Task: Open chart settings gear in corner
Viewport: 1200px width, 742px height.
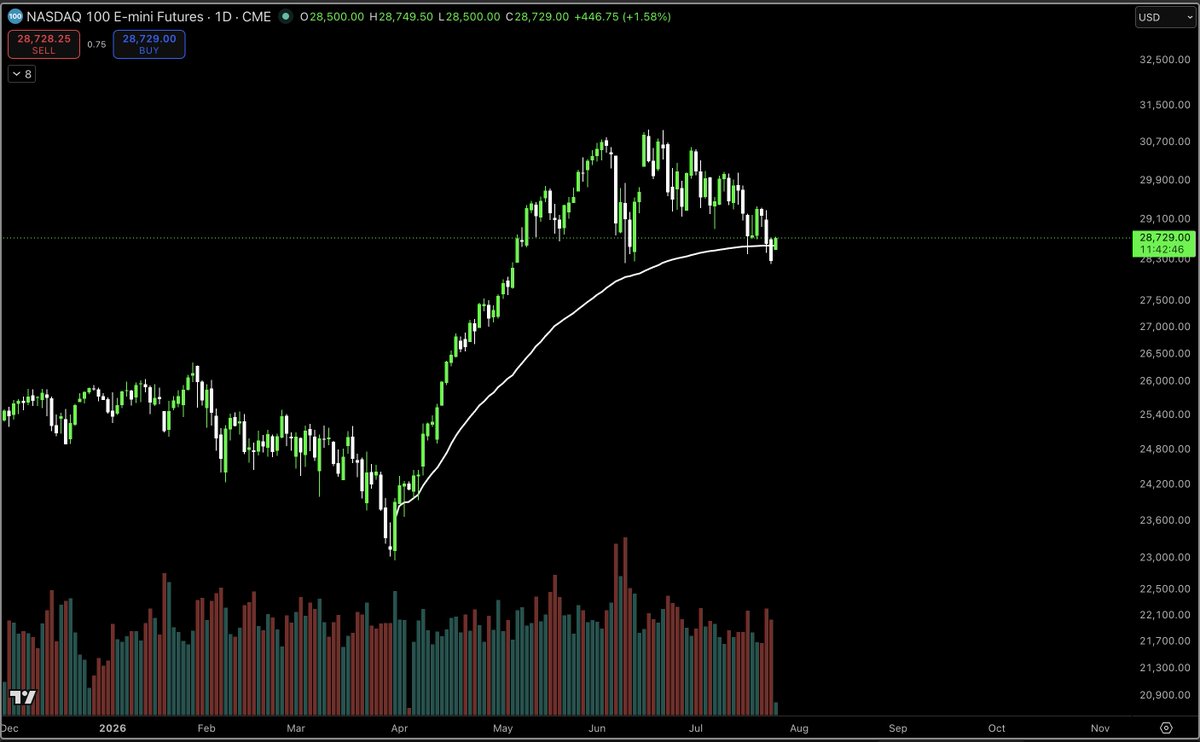Action: (x=1166, y=728)
